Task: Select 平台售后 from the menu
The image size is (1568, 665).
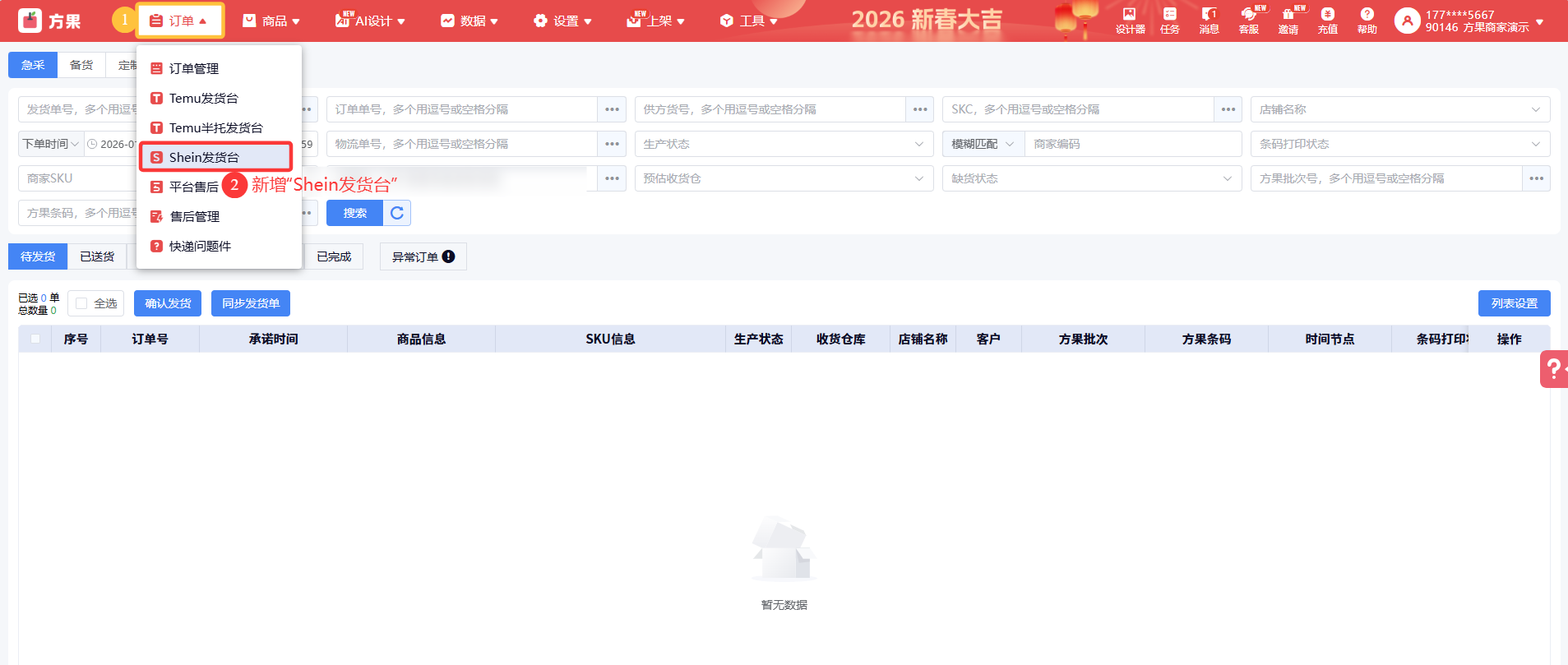Action: (x=185, y=187)
